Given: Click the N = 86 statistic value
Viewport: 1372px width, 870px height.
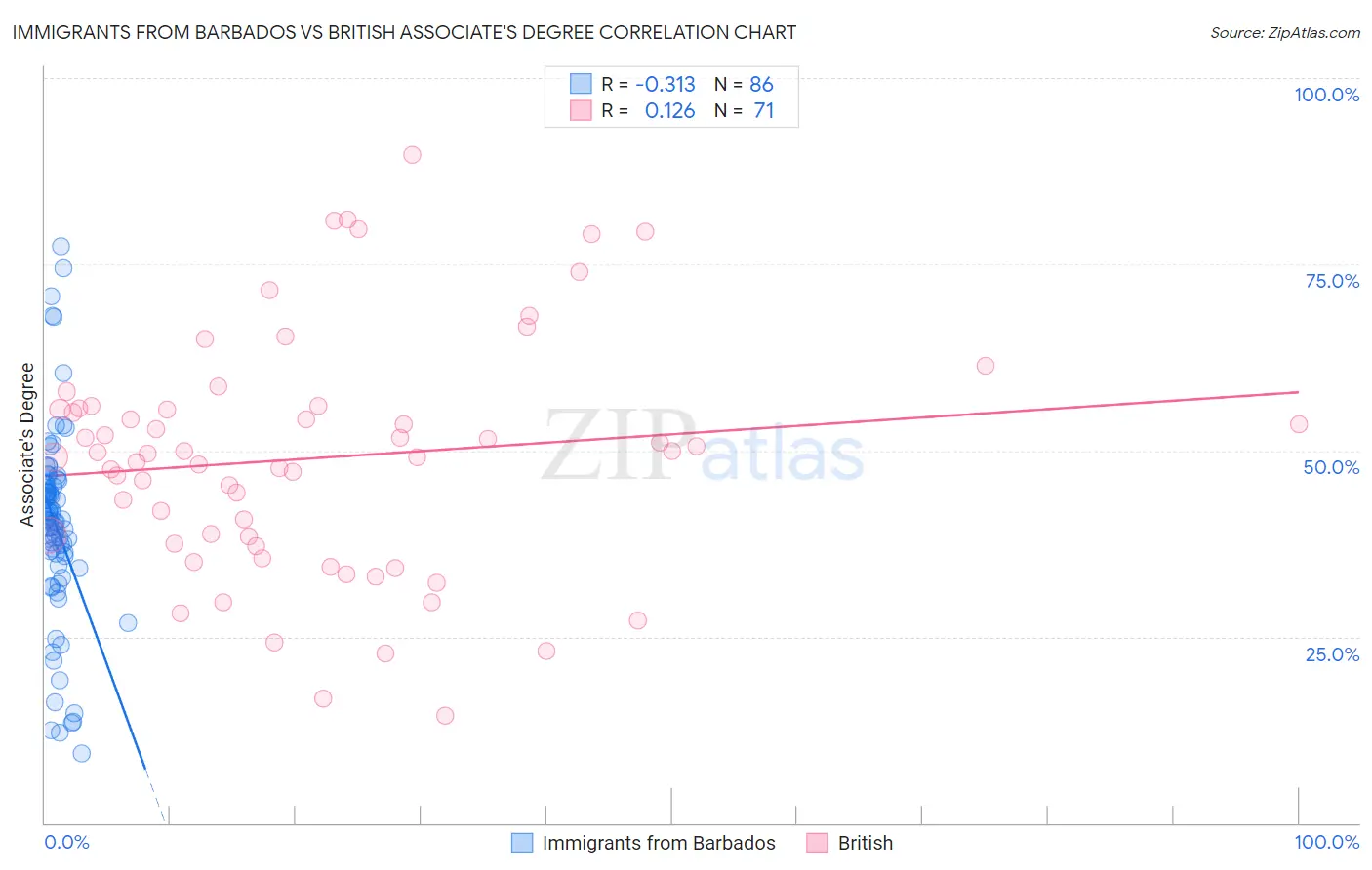Looking at the screenshot, I should pyautogui.click(x=744, y=84).
